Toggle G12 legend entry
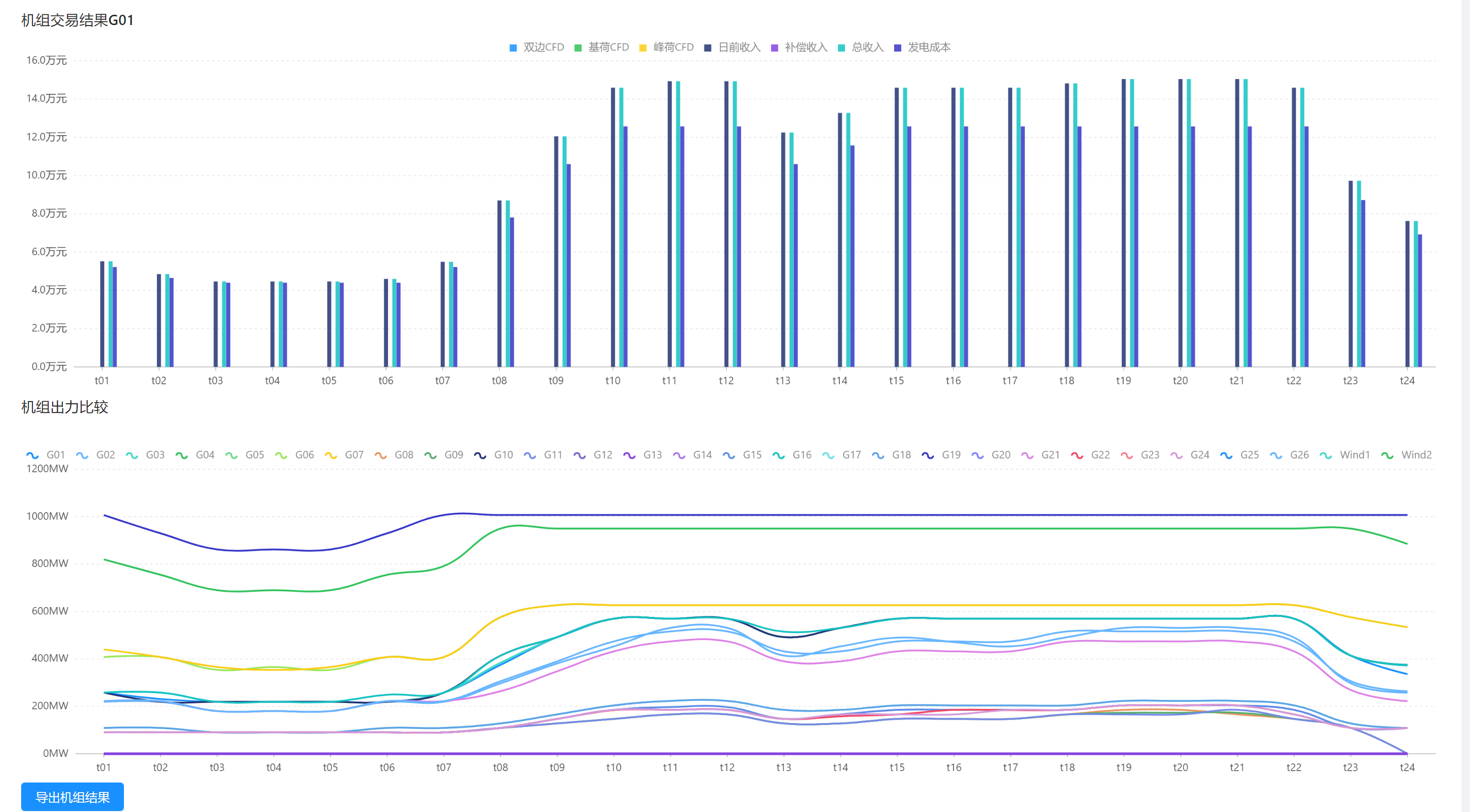This screenshot has height=812, width=1470. click(593, 455)
